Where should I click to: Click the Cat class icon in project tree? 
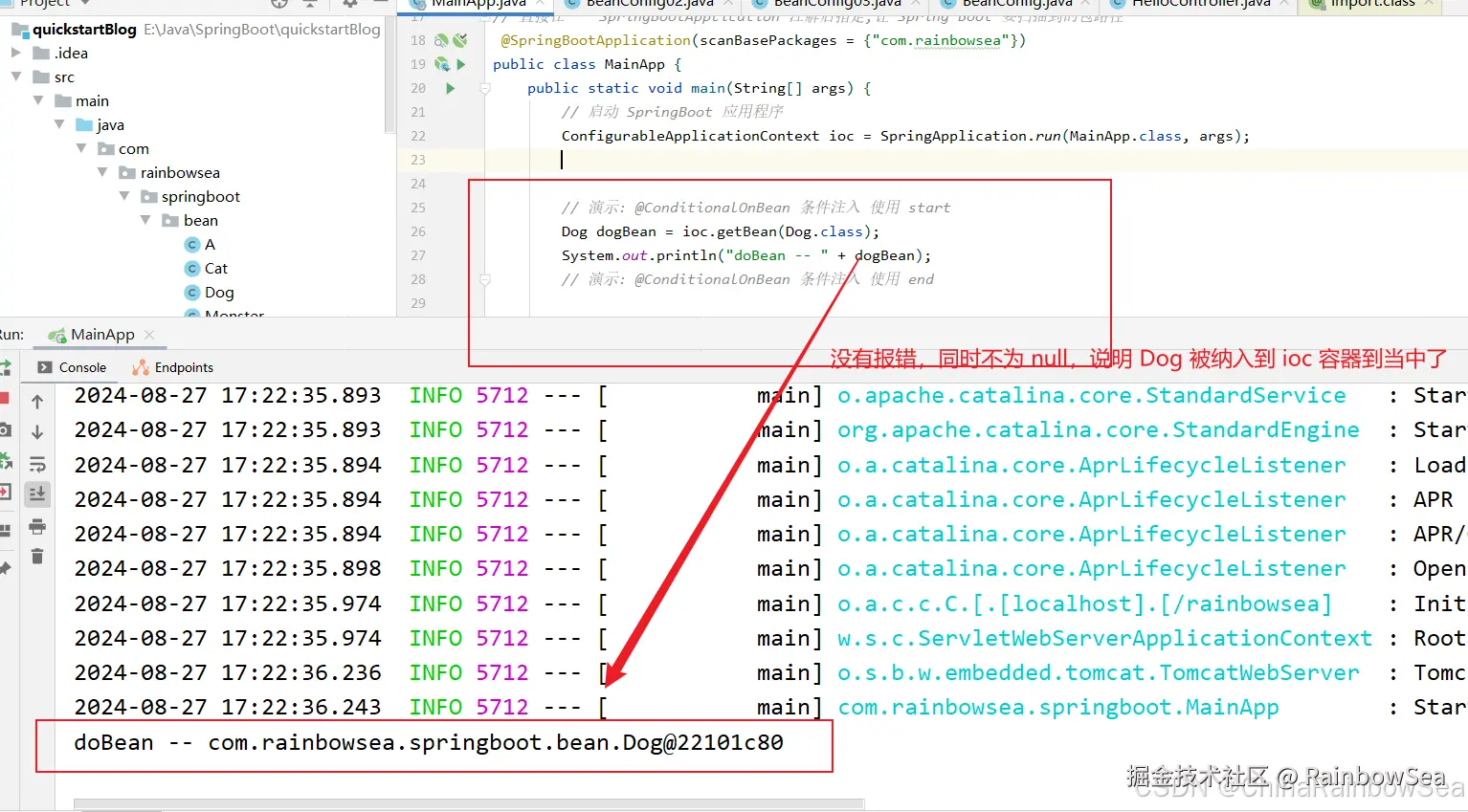(x=192, y=269)
